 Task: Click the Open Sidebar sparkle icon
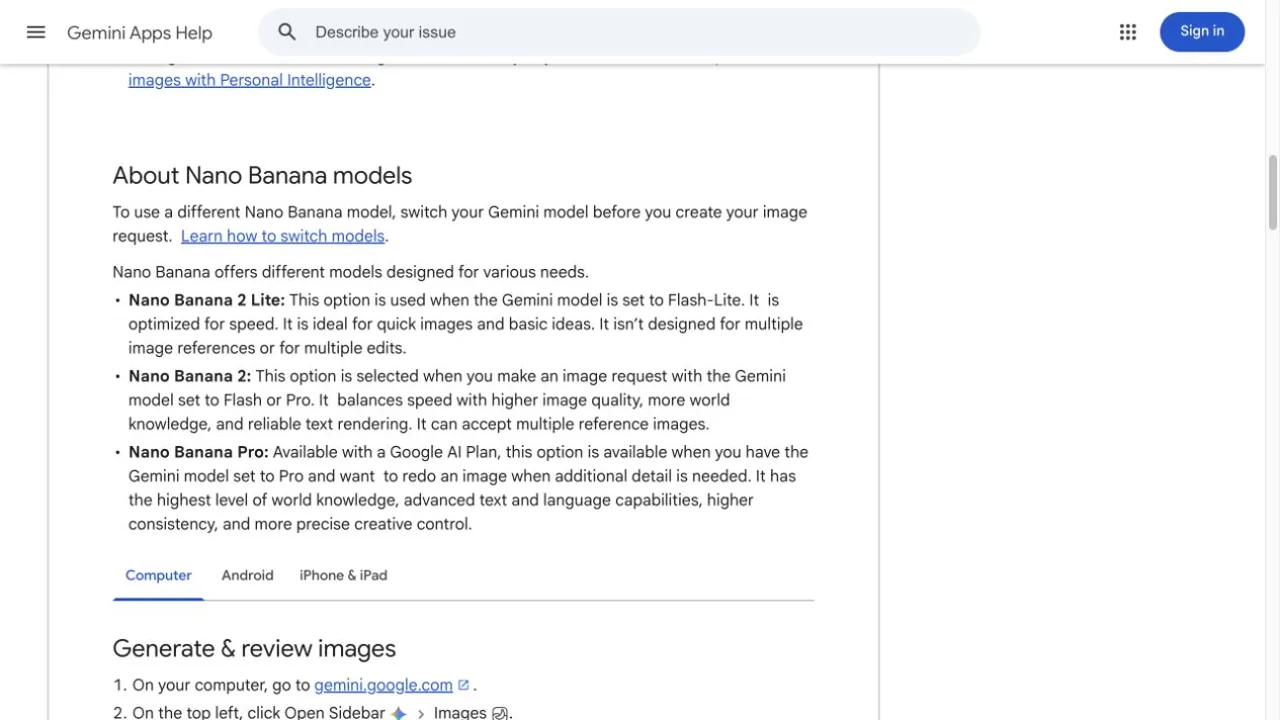pyautogui.click(x=399, y=713)
